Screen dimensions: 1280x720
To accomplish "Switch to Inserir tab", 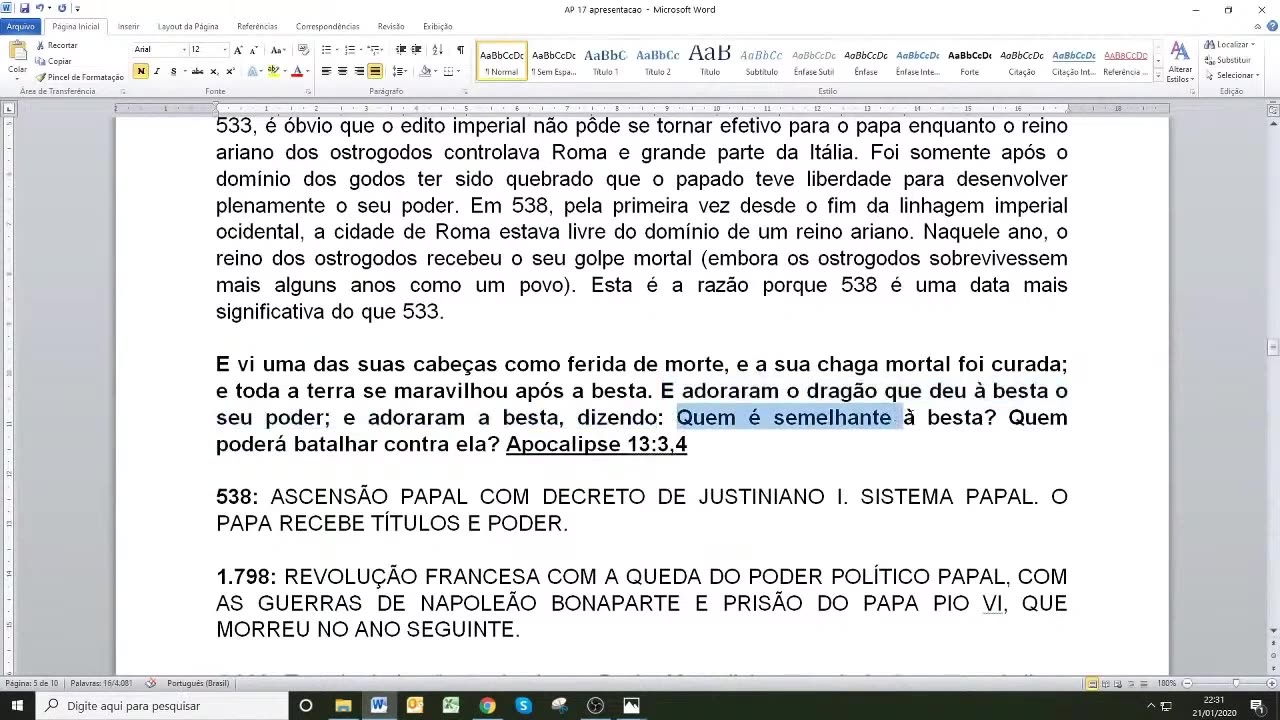I will point(128,26).
